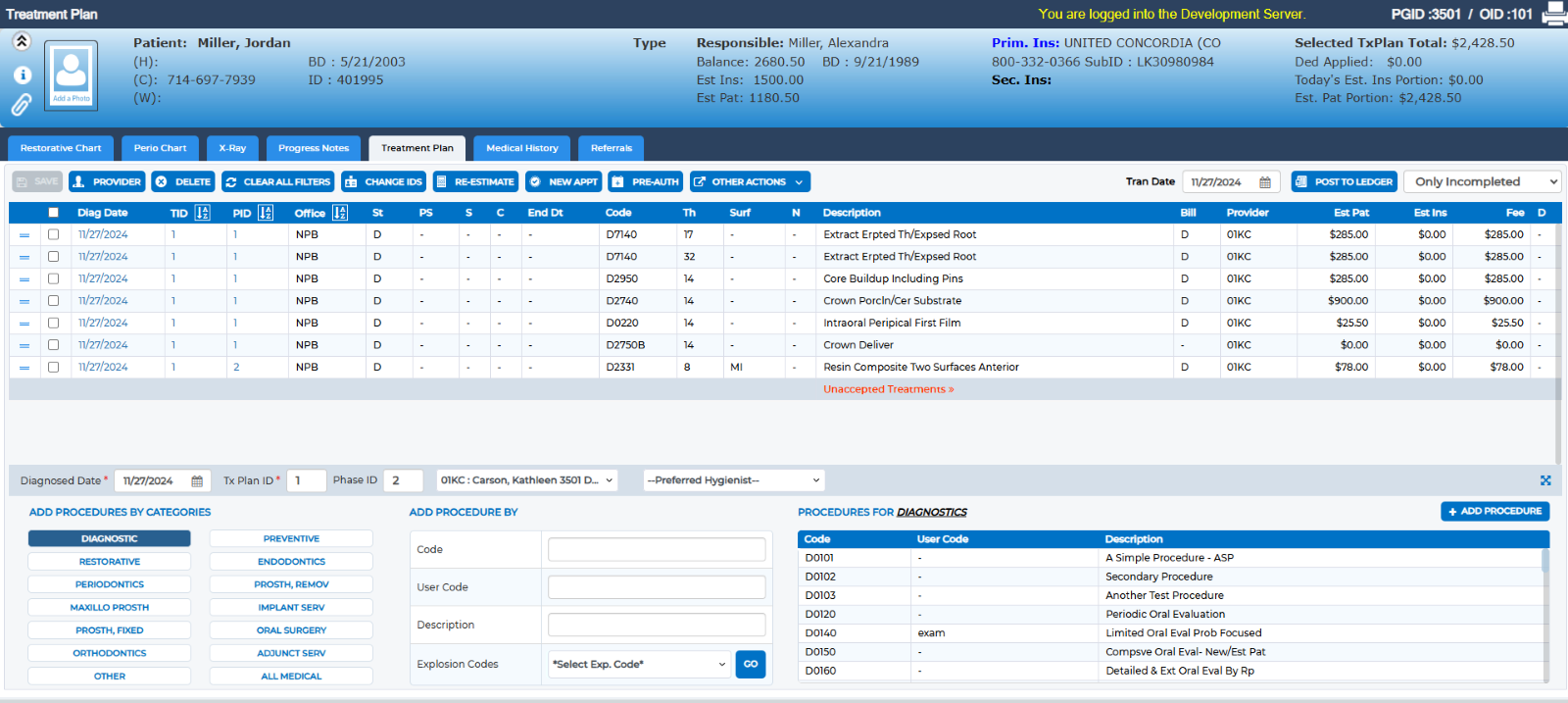Open Other Actions dropdown
Image resolution: width=1568 pixels, height=703 pixels.
750,181
